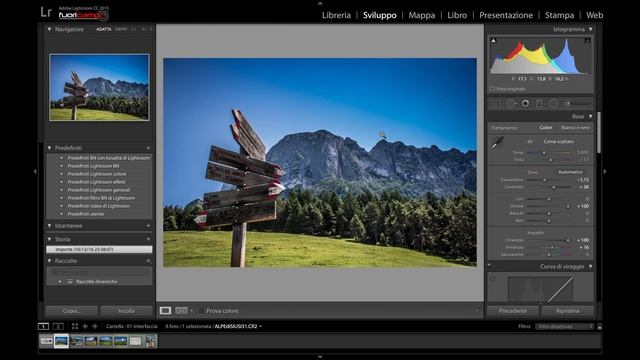Enable Prova colore soft proofing checkbox
The height and width of the screenshot is (360, 640).
coord(201,311)
